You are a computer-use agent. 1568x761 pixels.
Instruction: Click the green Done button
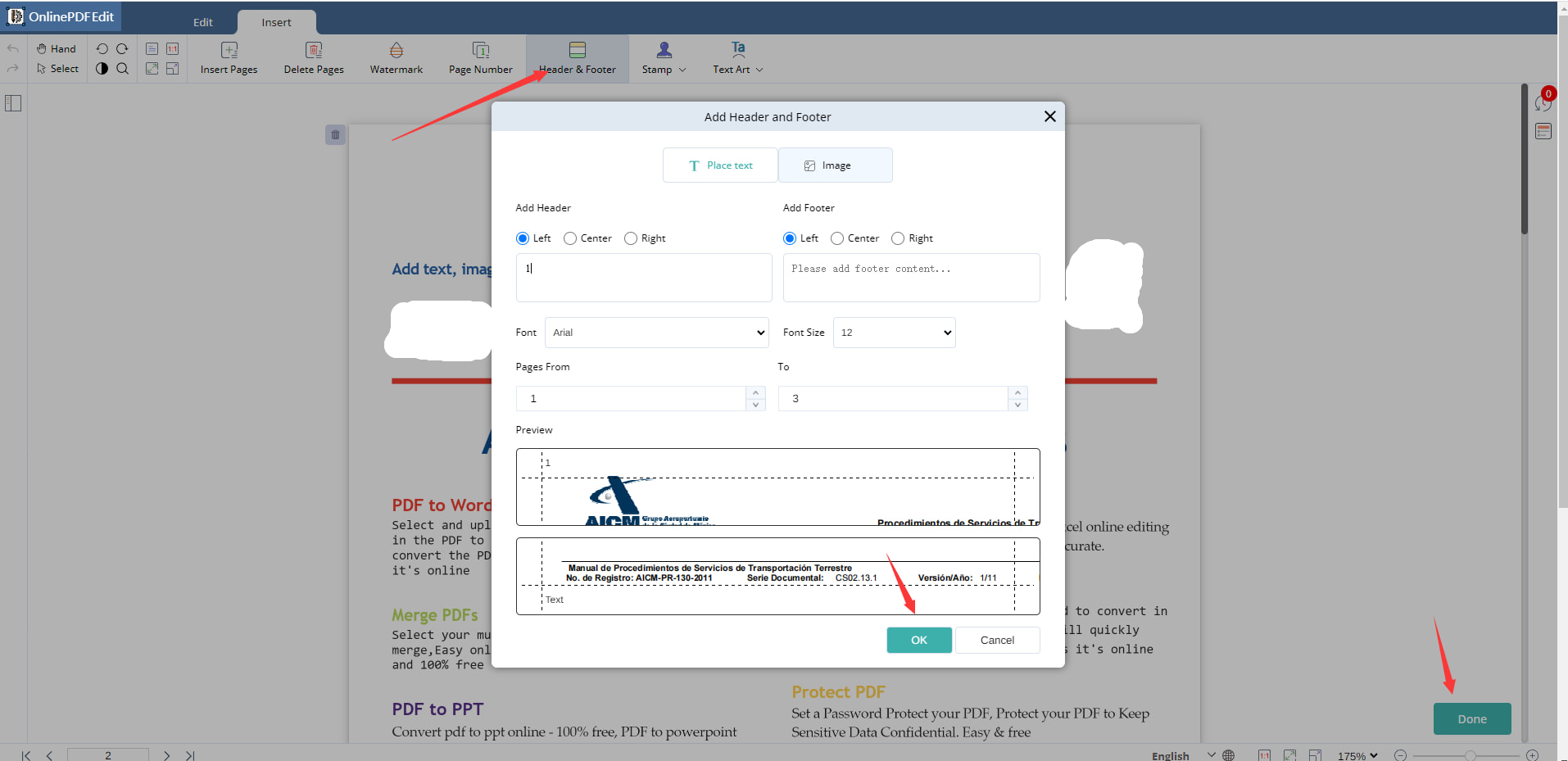(1471, 718)
